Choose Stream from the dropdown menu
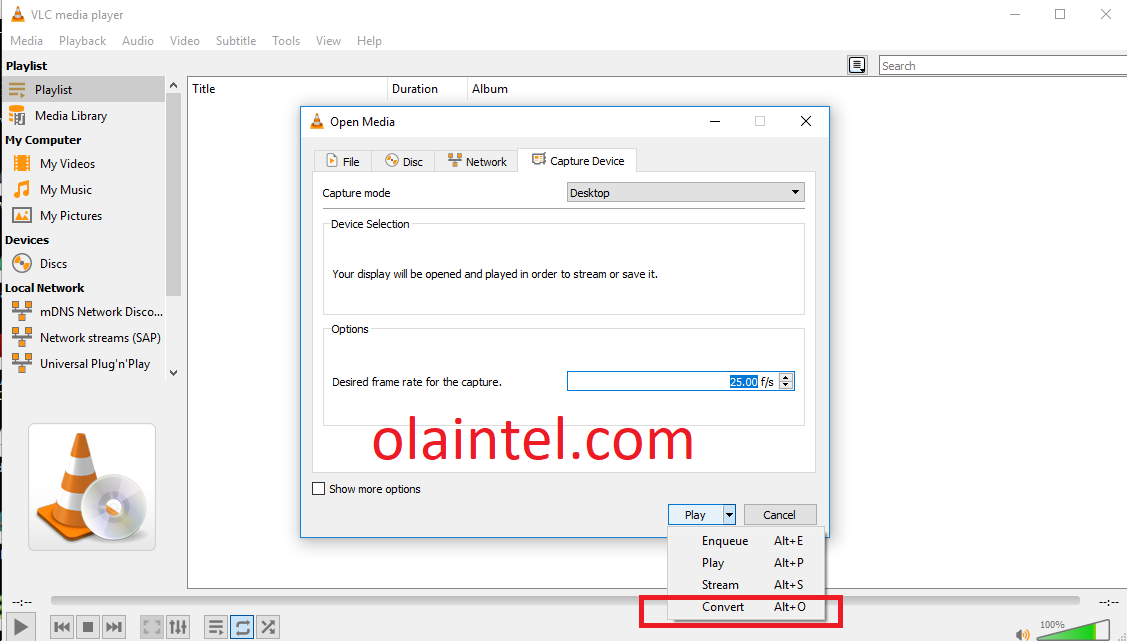The image size is (1127, 641). tap(746, 585)
